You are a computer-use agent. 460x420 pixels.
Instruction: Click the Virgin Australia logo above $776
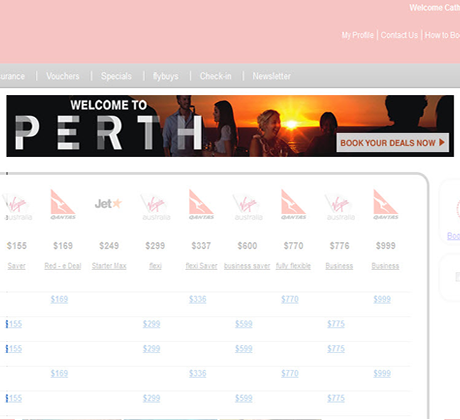coord(340,207)
